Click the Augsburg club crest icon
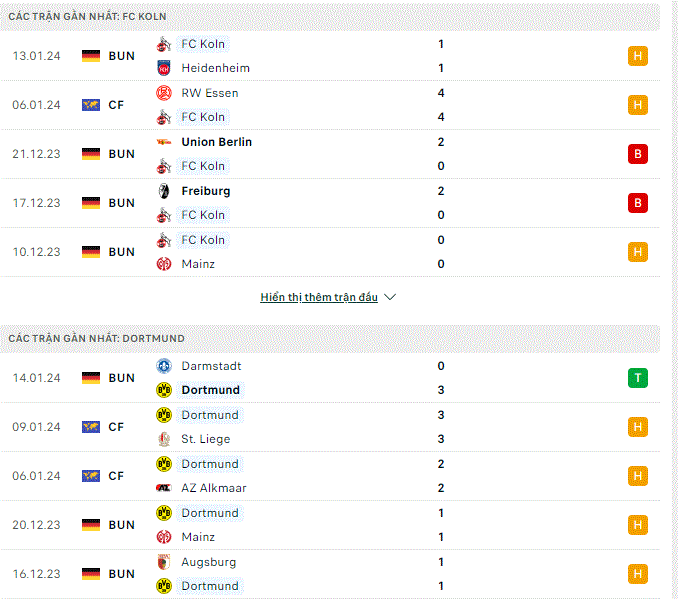Image resolution: width=678 pixels, height=599 pixels. pos(164,562)
